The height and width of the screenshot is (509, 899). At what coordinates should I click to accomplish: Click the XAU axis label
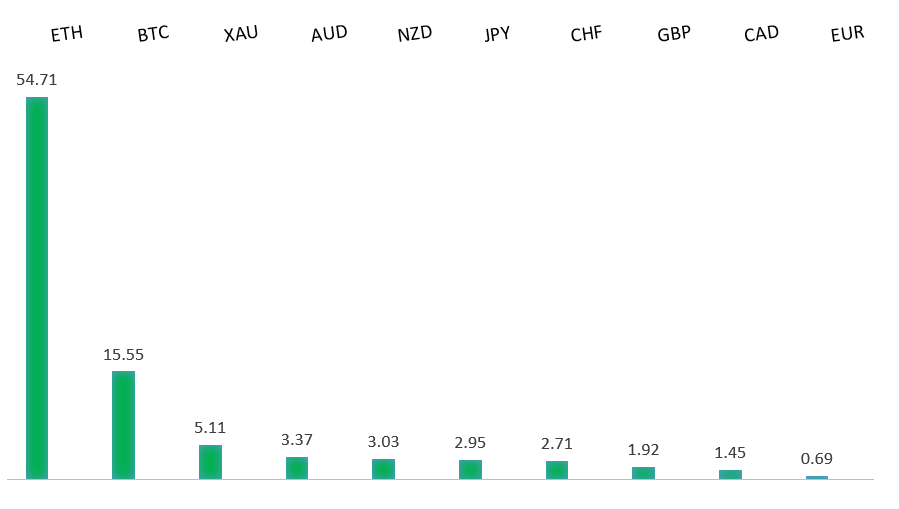(x=241, y=34)
